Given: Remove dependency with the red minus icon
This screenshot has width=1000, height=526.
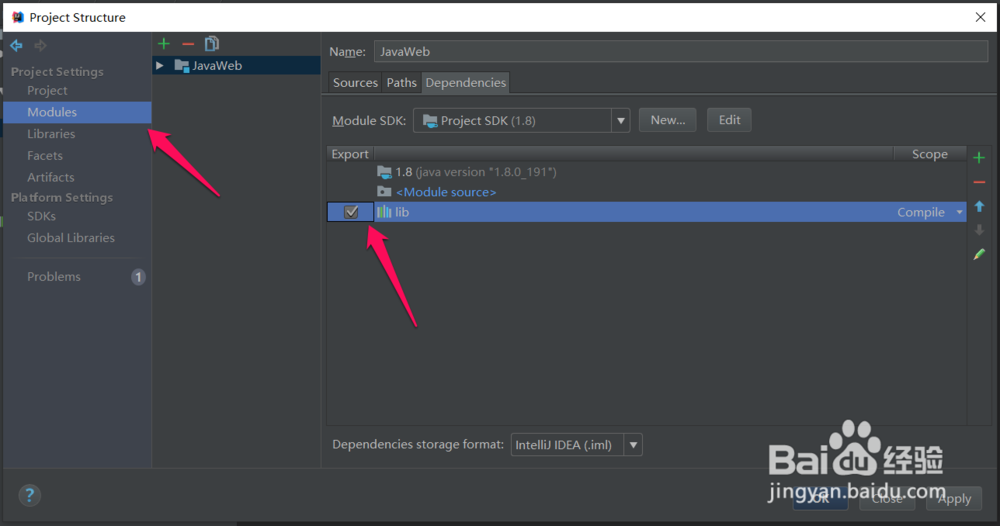Looking at the screenshot, I should tap(979, 182).
